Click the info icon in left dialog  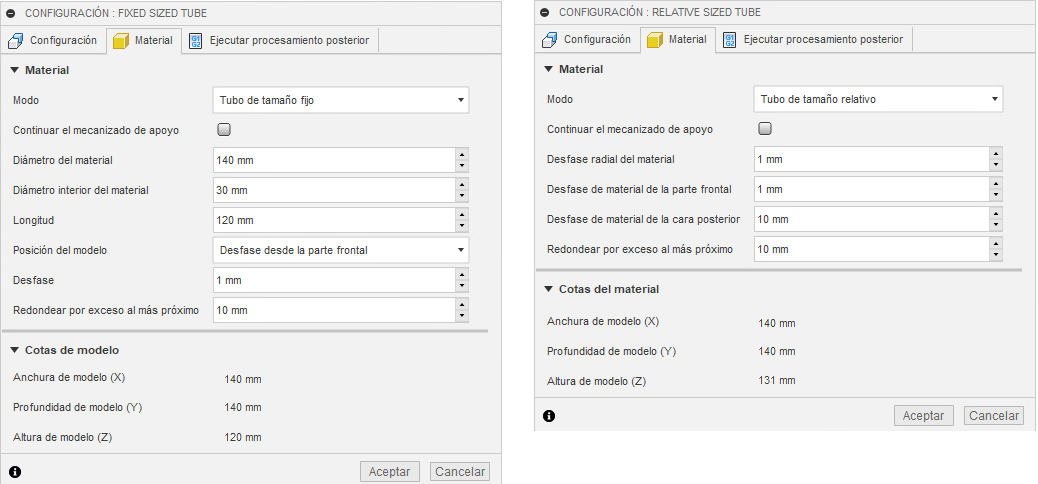(15, 471)
